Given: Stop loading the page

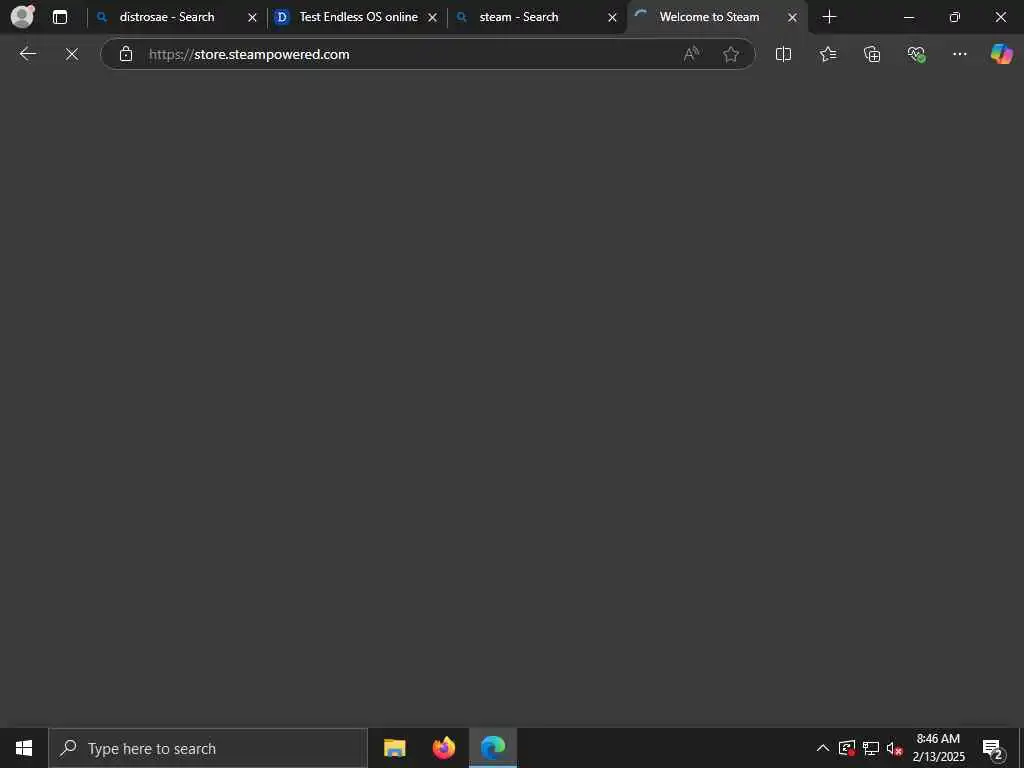Looking at the screenshot, I should 72,54.
